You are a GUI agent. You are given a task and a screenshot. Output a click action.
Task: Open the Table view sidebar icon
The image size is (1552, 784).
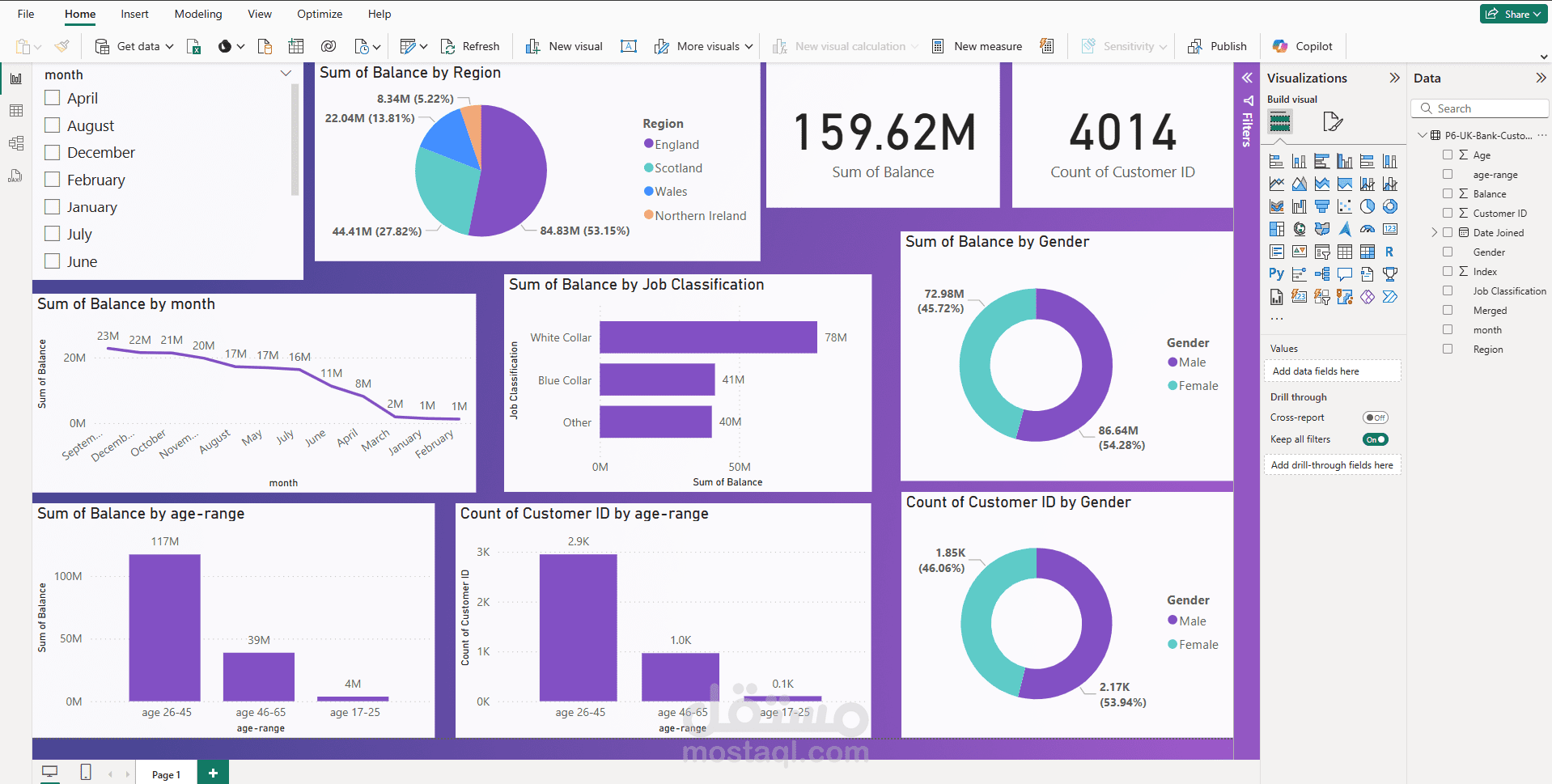tap(16, 111)
